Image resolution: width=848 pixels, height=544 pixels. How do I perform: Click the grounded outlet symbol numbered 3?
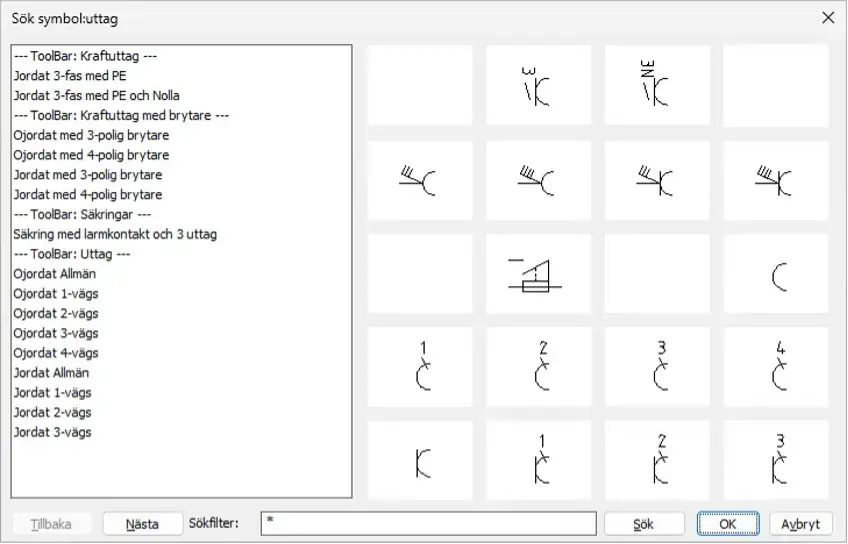click(776, 460)
